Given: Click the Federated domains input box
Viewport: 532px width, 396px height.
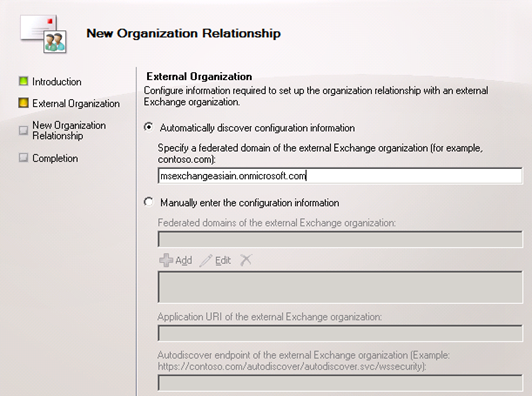Looking at the screenshot, I should click(340, 239).
